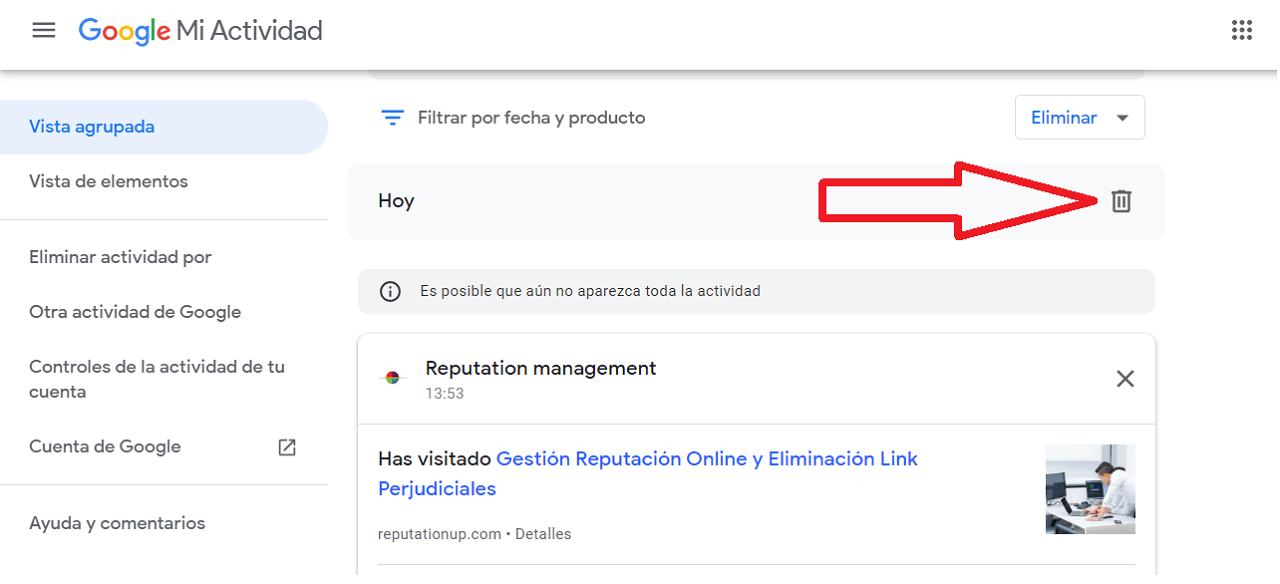Click reputationup.com domain text
The height and width of the screenshot is (584, 1280).
[439, 534]
